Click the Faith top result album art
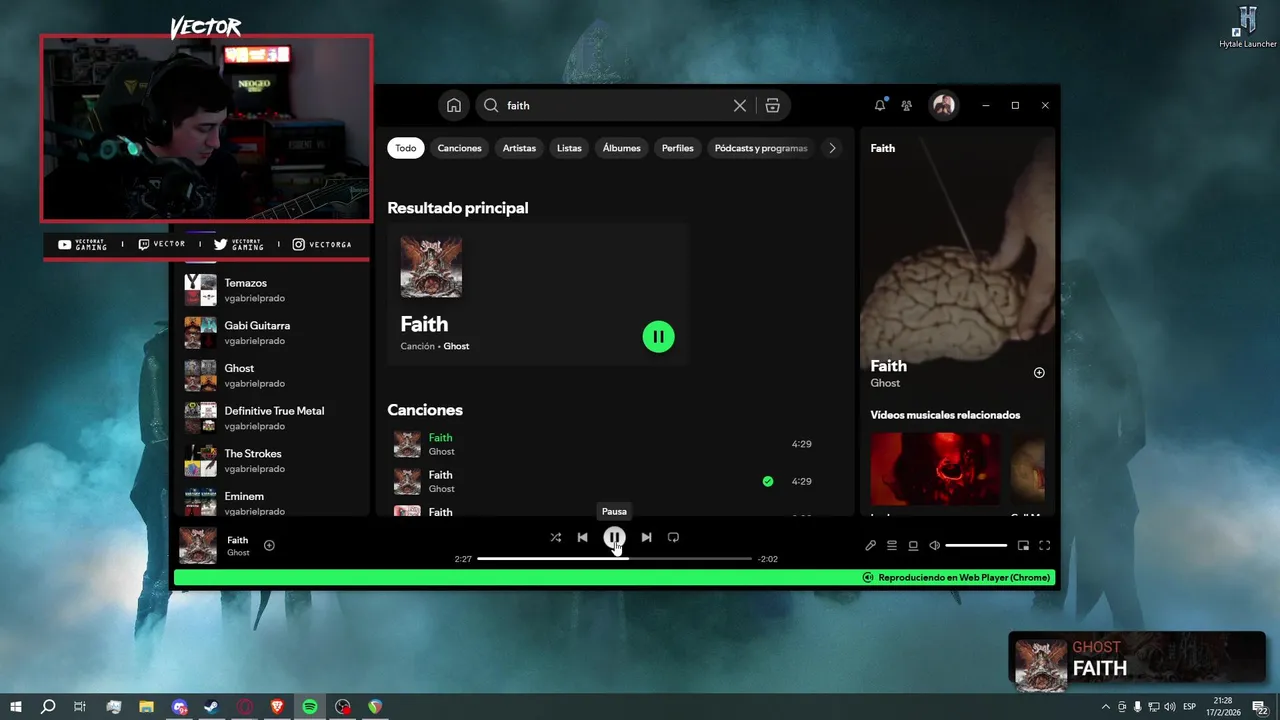 431,267
